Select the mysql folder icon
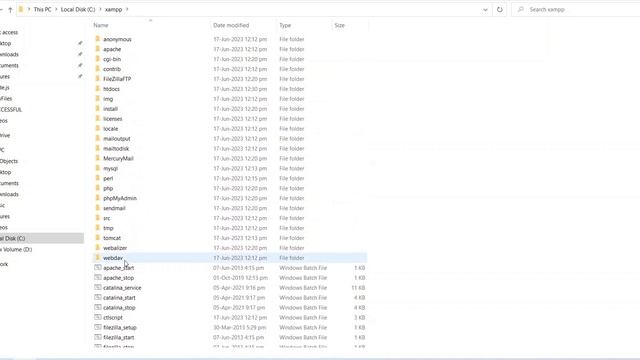The image size is (640, 360). 98,168
